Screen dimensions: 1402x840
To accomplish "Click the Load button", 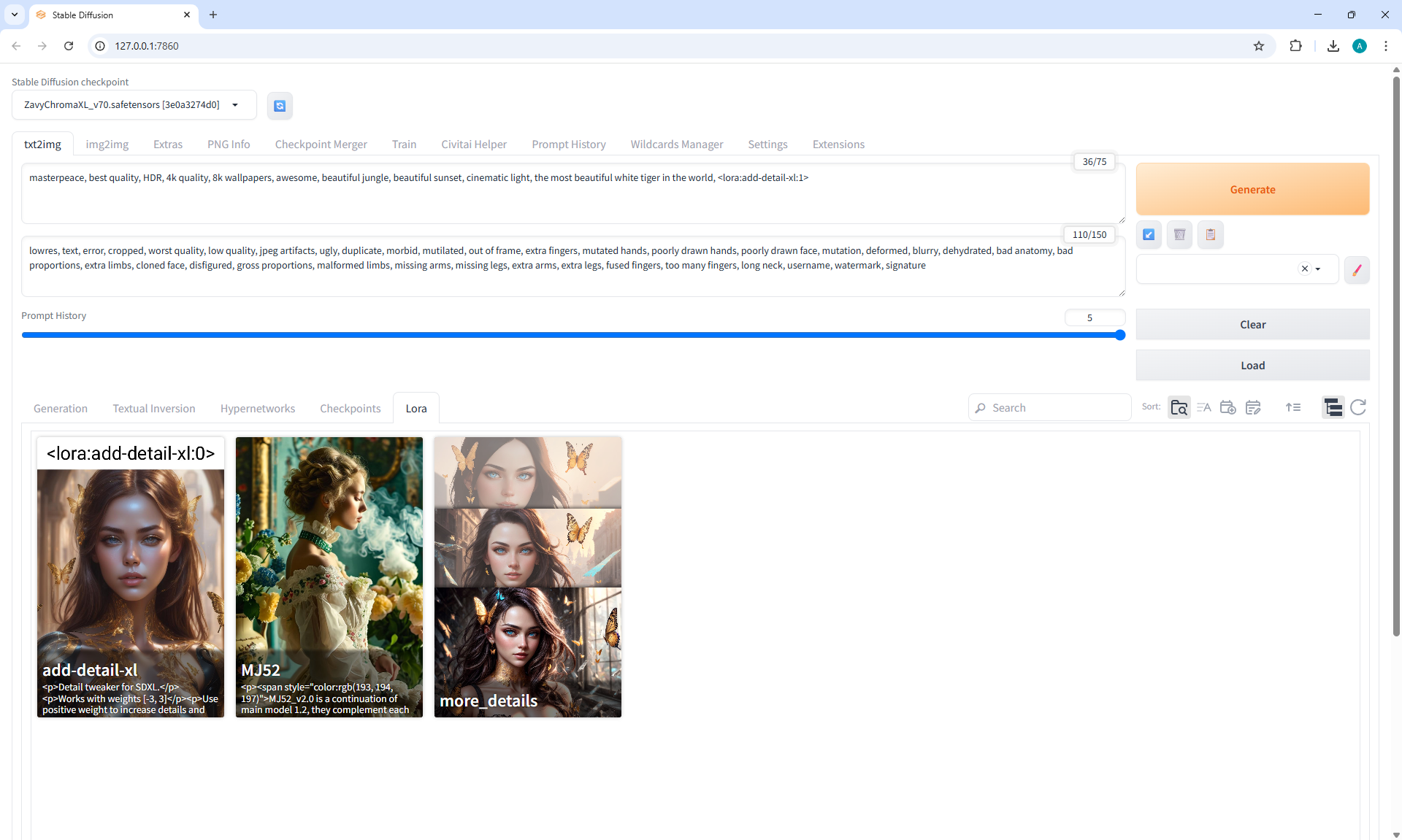I will (x=1252, y=366).
